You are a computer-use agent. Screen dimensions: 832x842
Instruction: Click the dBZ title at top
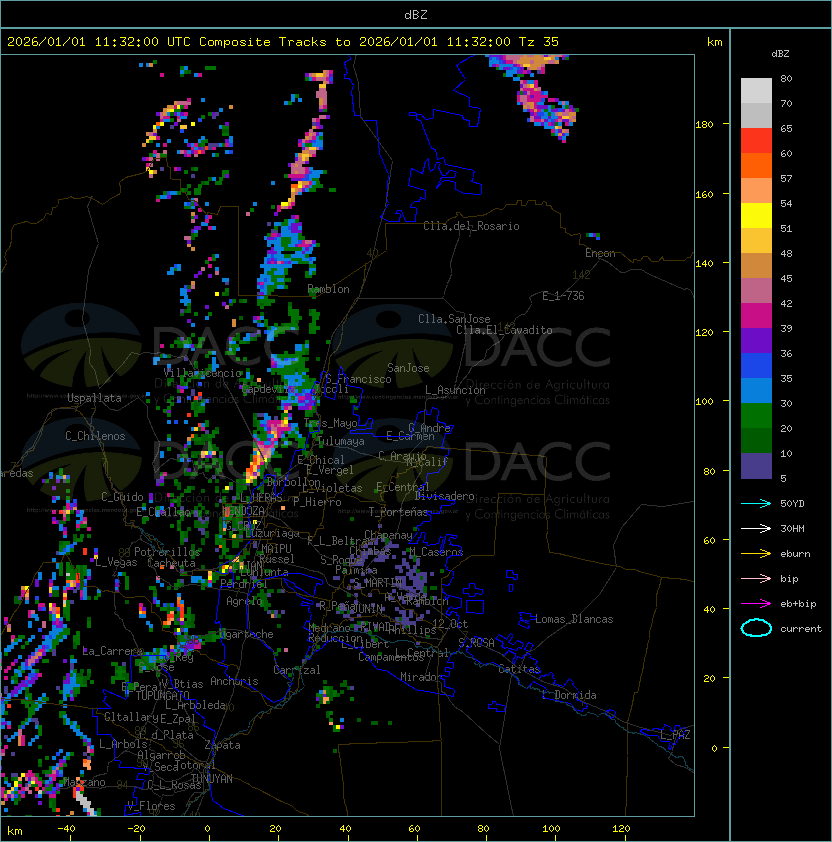pyautogui.click(x=416, y=14)
